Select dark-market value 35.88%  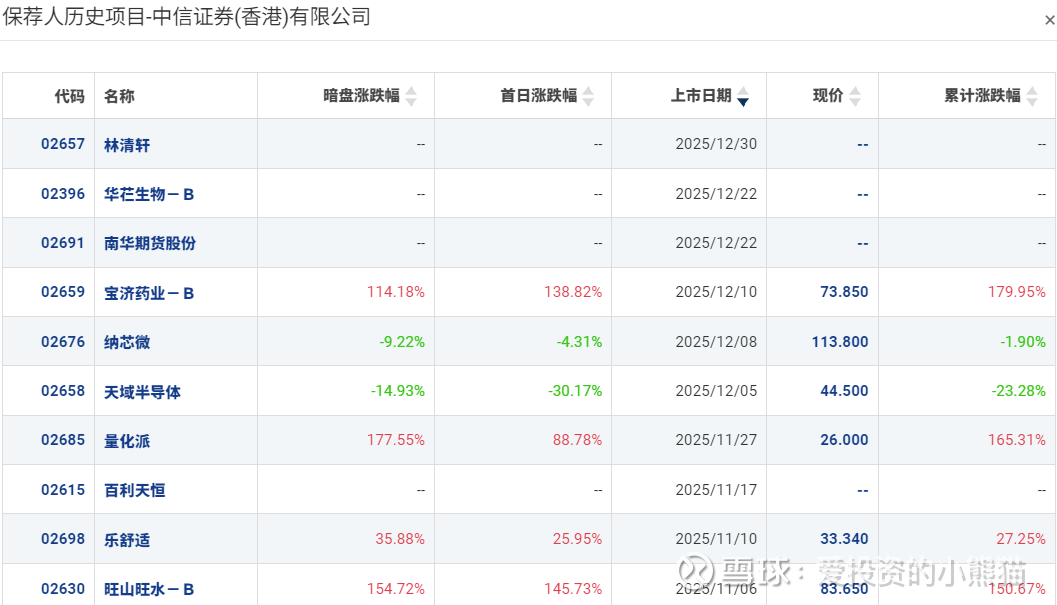(x=400, y=539)
